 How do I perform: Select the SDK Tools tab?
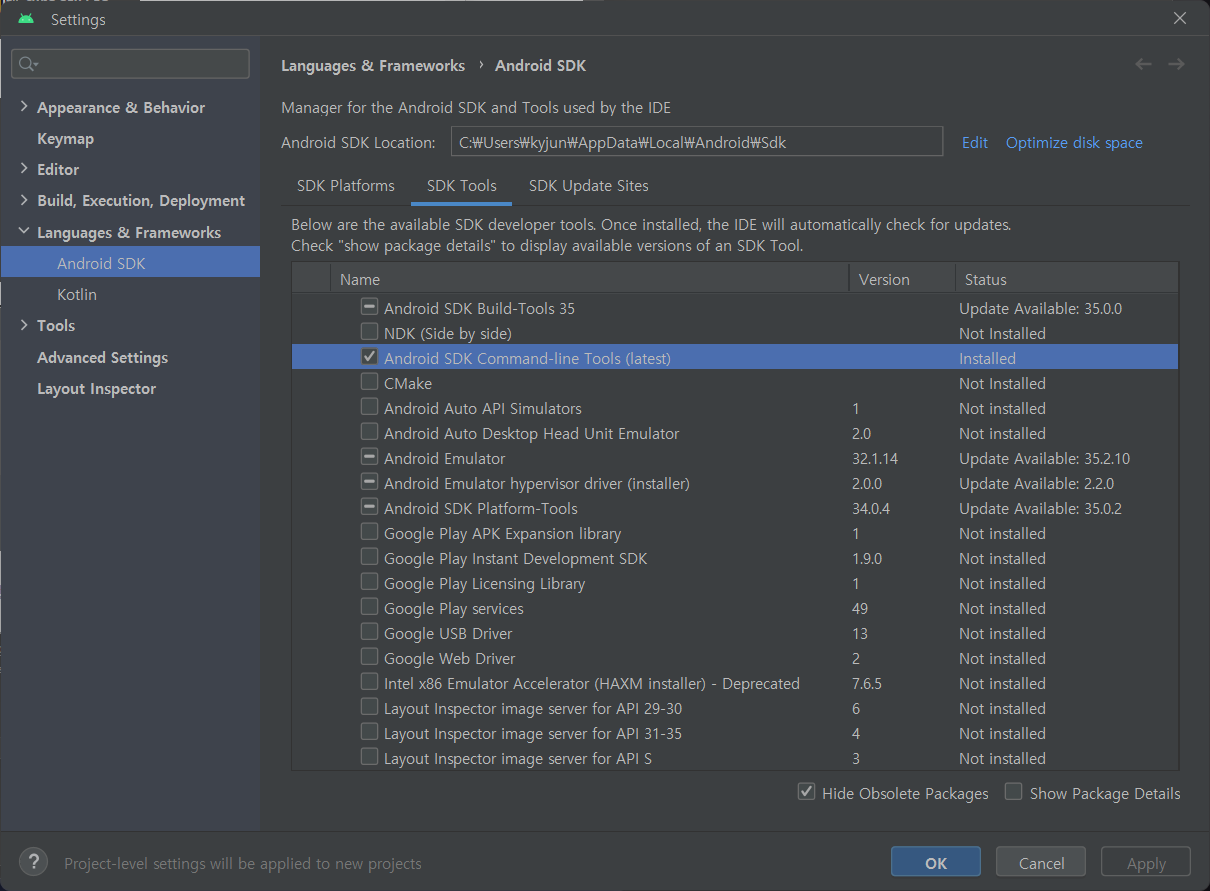point(462,185)
